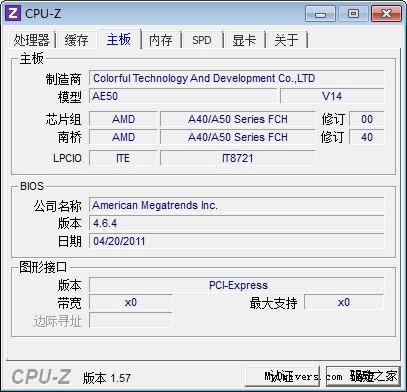Click the manufacturer field Colorful Technology

pyautogui.click(x=237, y=78)
